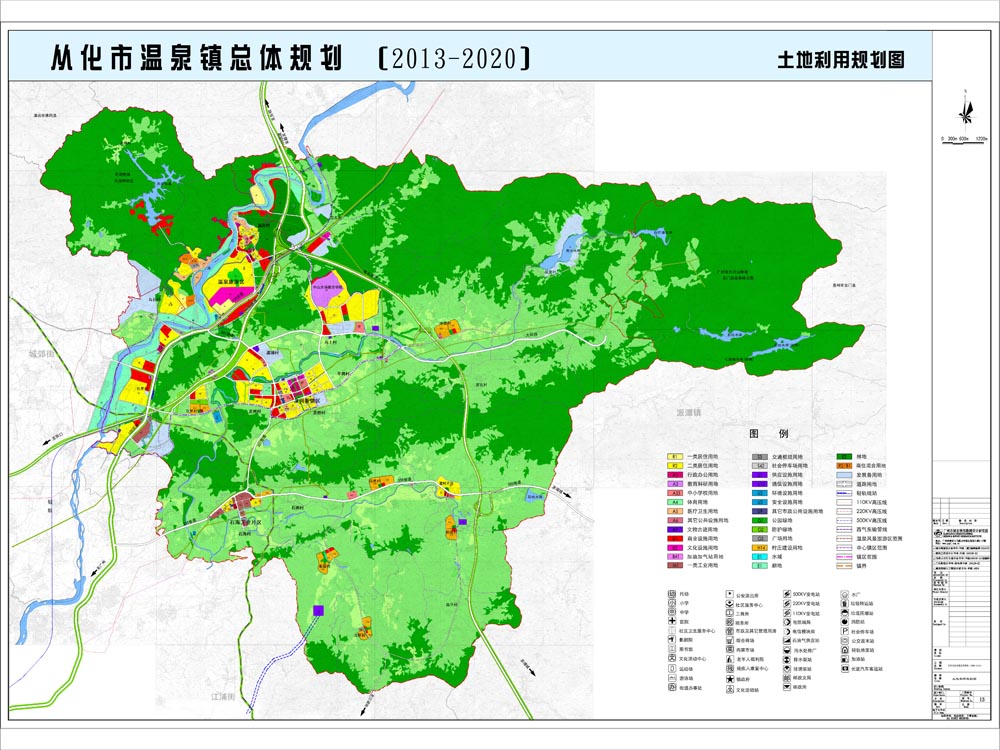Click the G2 protective green swatch
This screenshot has height=750, width=1000.
(760, 529)
